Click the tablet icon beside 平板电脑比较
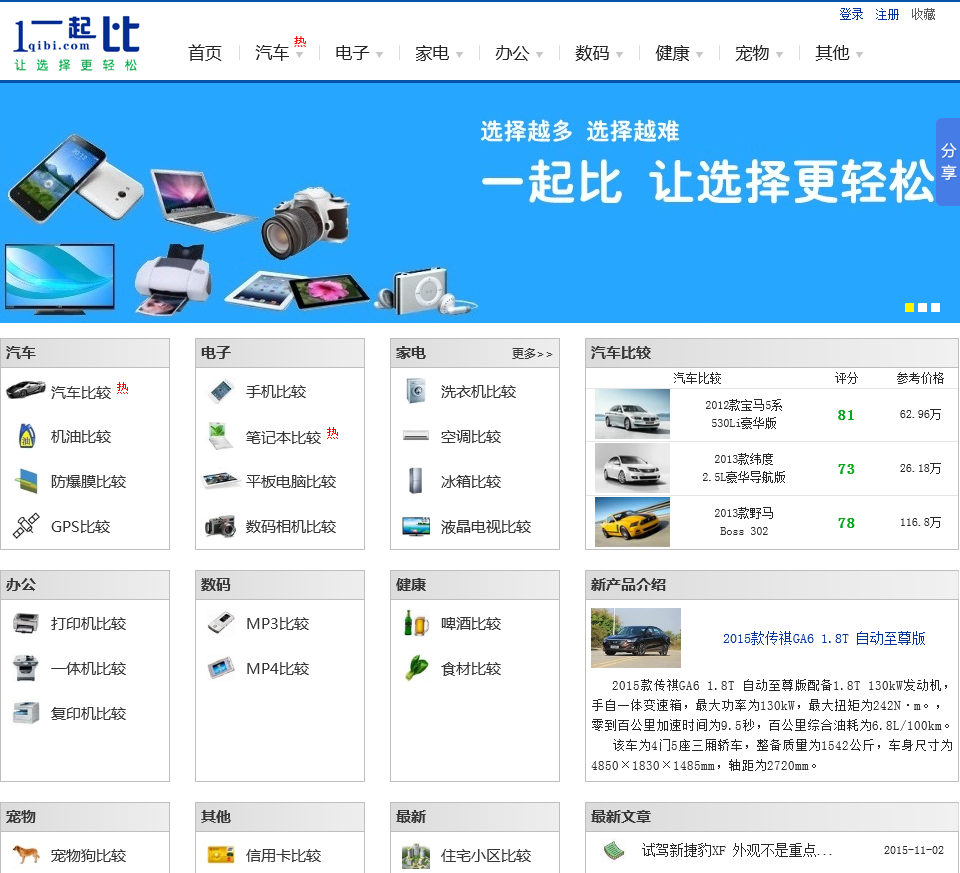This screenshot has height=873, width=960. (220, 481)
